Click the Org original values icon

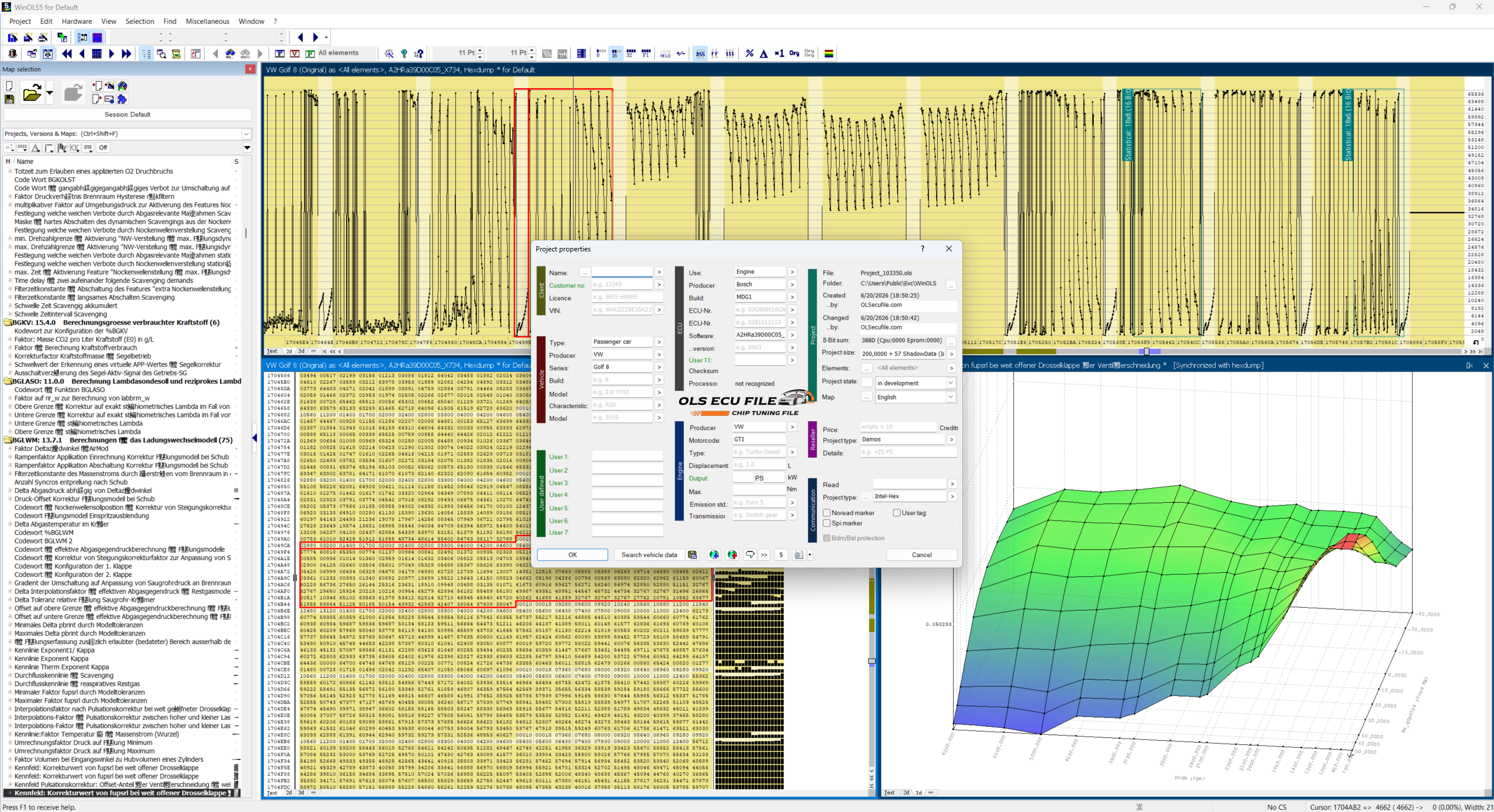click(794, 54)
